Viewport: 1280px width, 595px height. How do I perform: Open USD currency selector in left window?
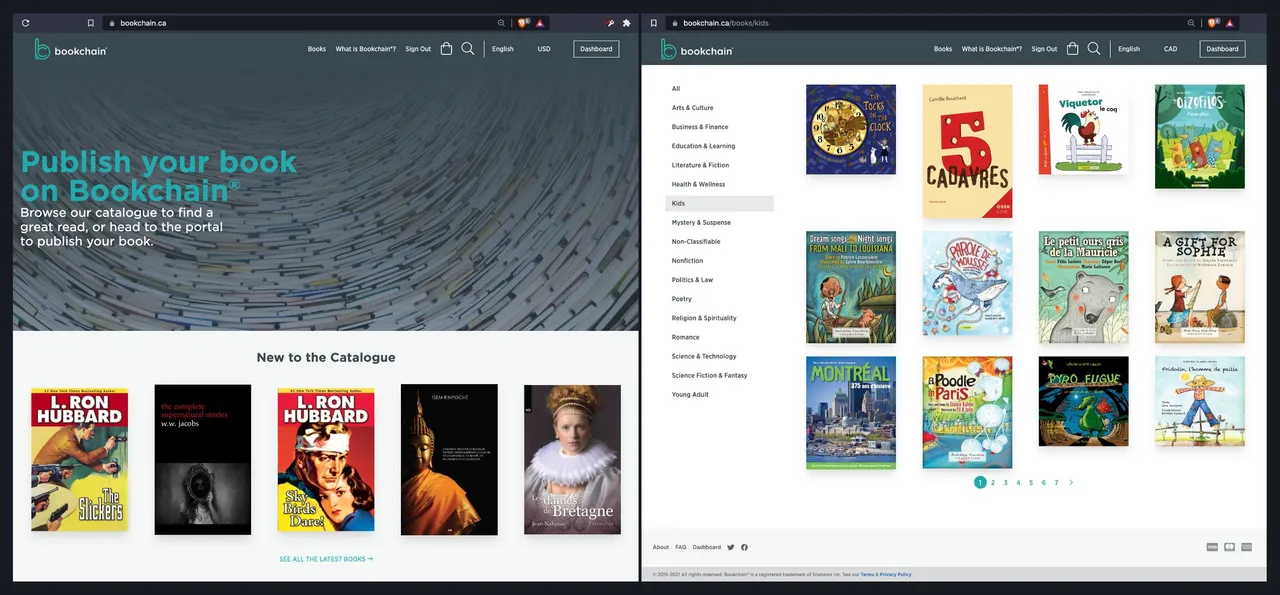point(544,49)
